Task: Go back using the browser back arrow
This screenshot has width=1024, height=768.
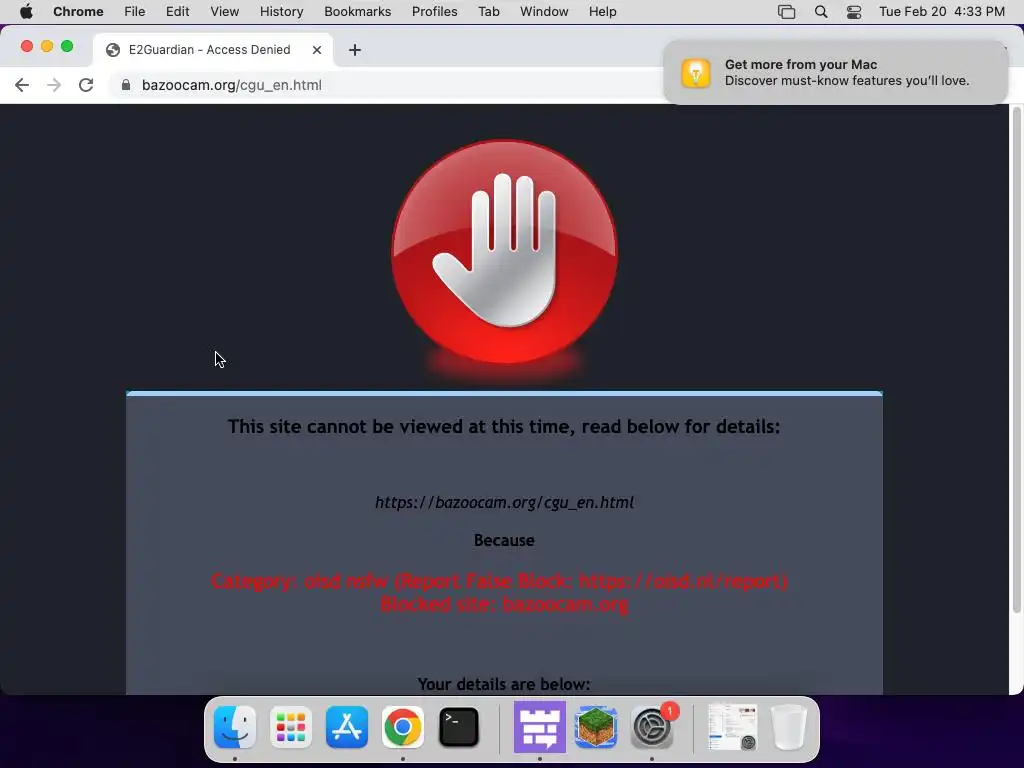Action: pos(22,85)
